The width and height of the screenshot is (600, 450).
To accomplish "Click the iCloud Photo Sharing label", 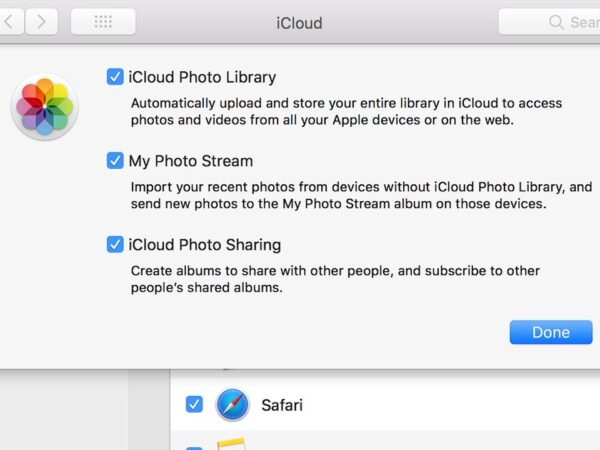I will pos(204,245).
